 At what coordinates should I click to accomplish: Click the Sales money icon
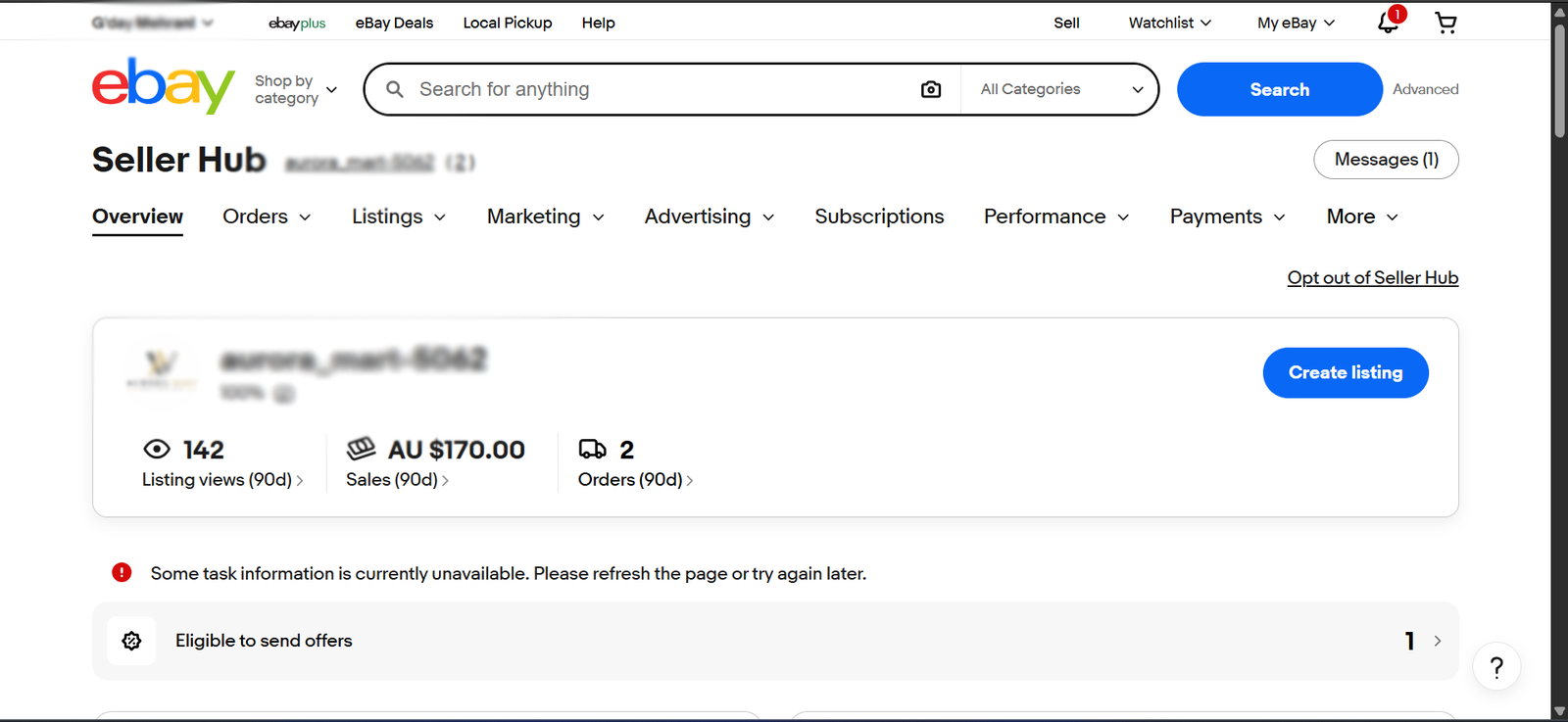361,449
